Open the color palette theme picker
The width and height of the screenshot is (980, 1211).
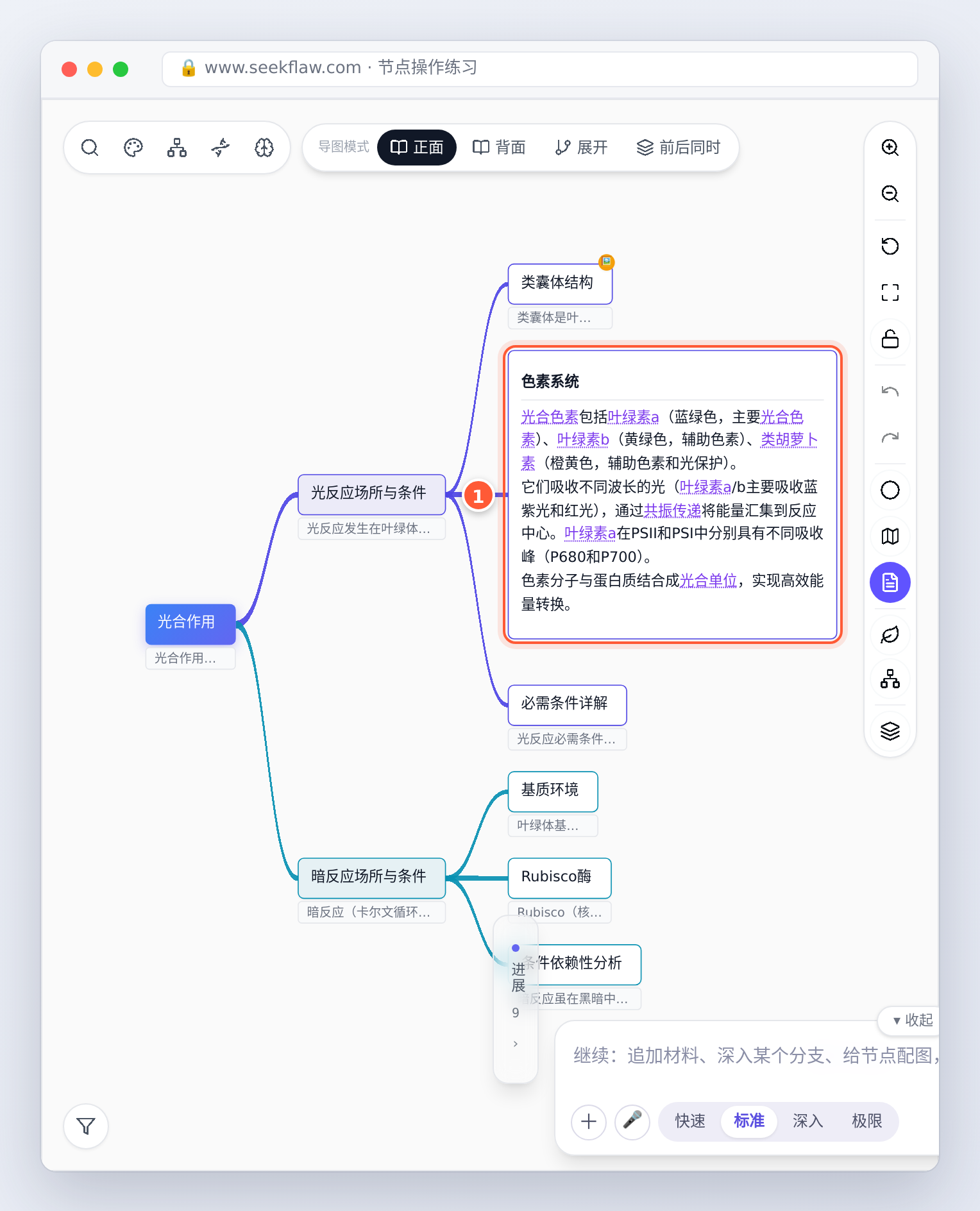coord(133,148)
